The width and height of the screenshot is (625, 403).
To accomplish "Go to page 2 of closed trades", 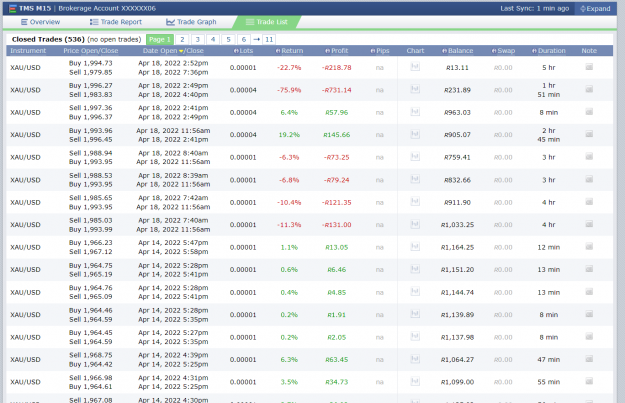I will coord(182,39).
